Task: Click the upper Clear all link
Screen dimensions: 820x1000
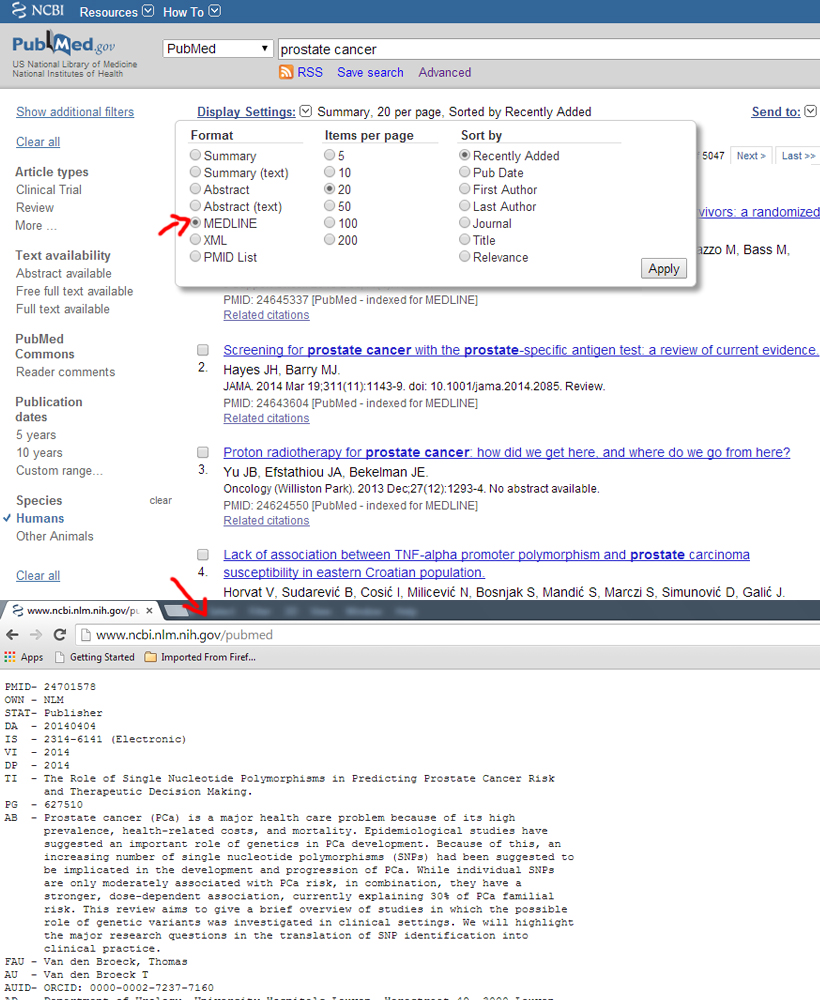Action: (x=38, y=142)
